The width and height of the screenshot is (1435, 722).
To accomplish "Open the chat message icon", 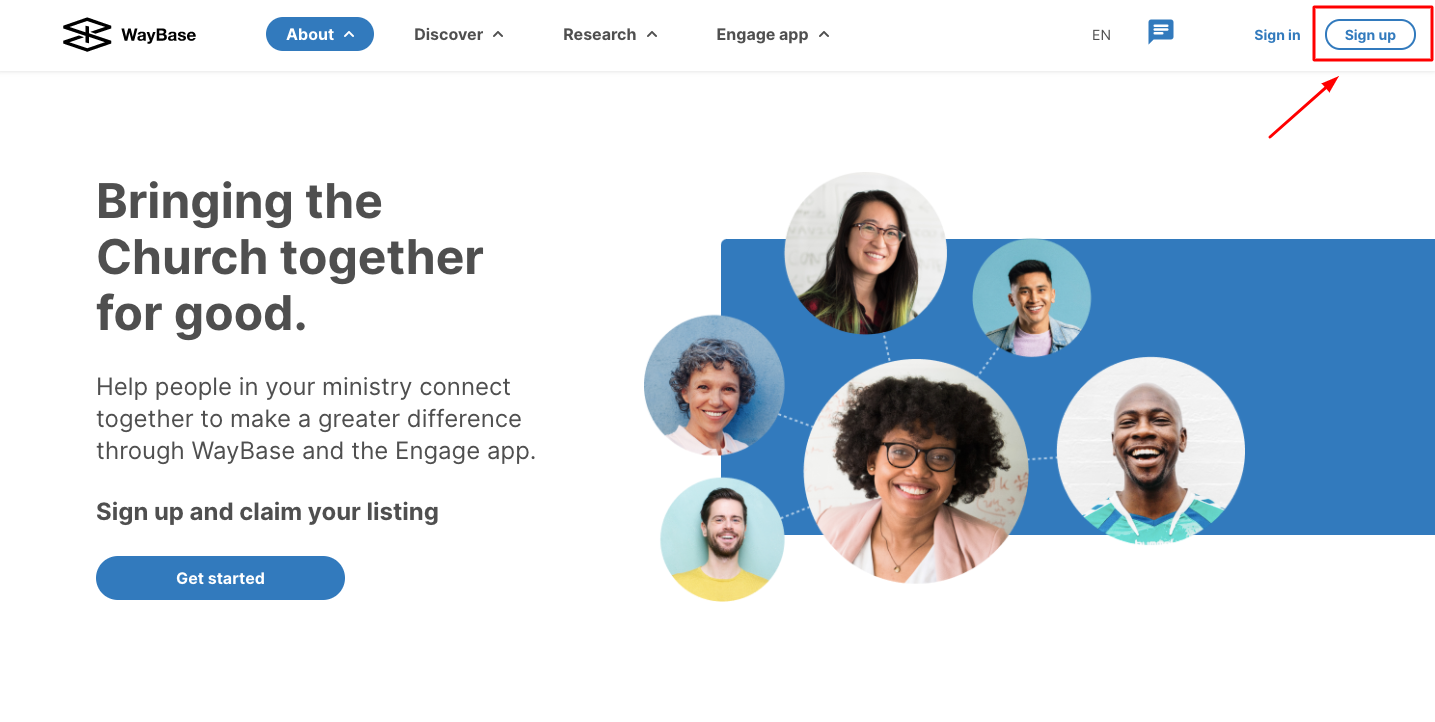I will tap(1160, 32).
